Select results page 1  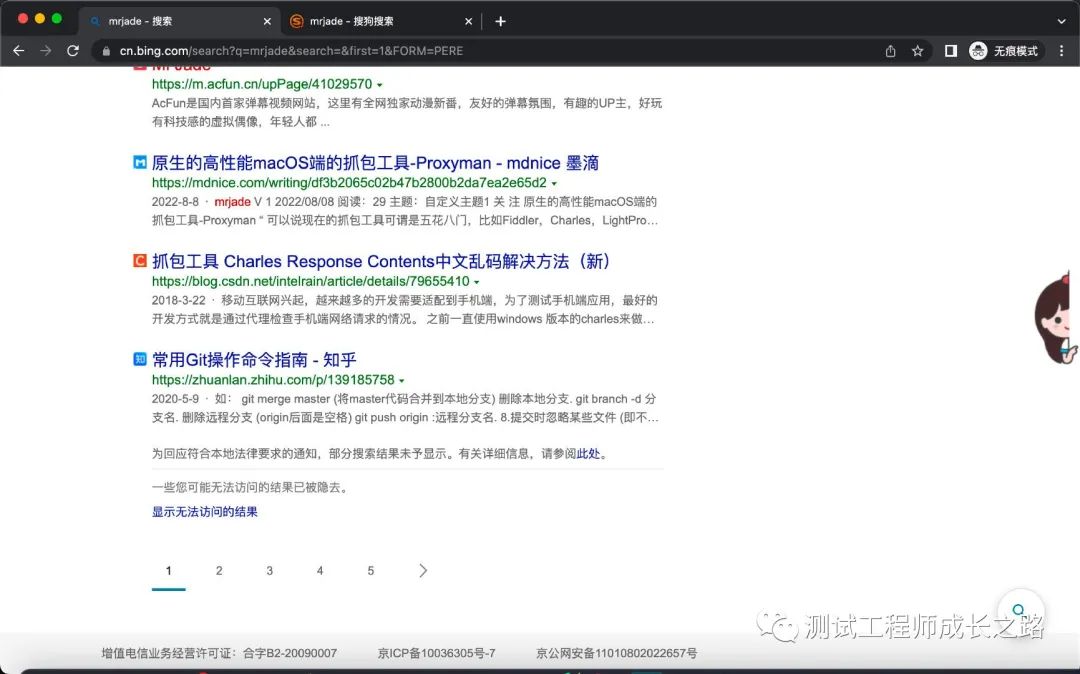pyautogui.click(x=169, y=571)
